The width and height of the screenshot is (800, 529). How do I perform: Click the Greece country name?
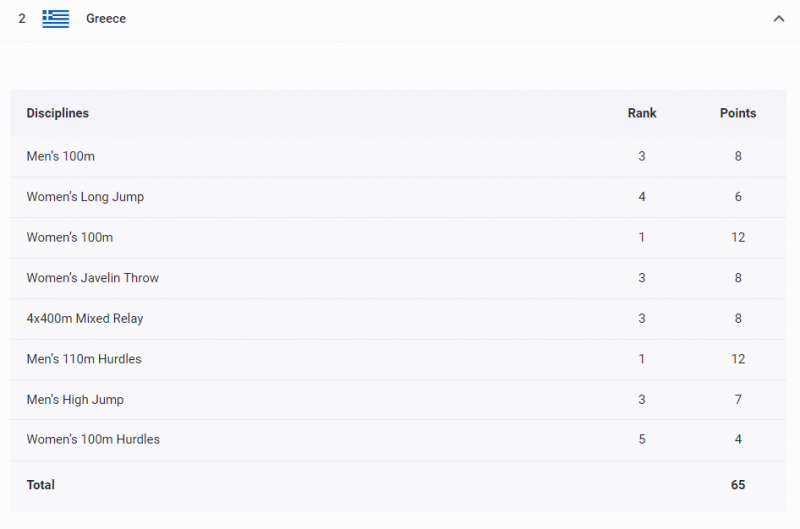[x=106, y=18]
